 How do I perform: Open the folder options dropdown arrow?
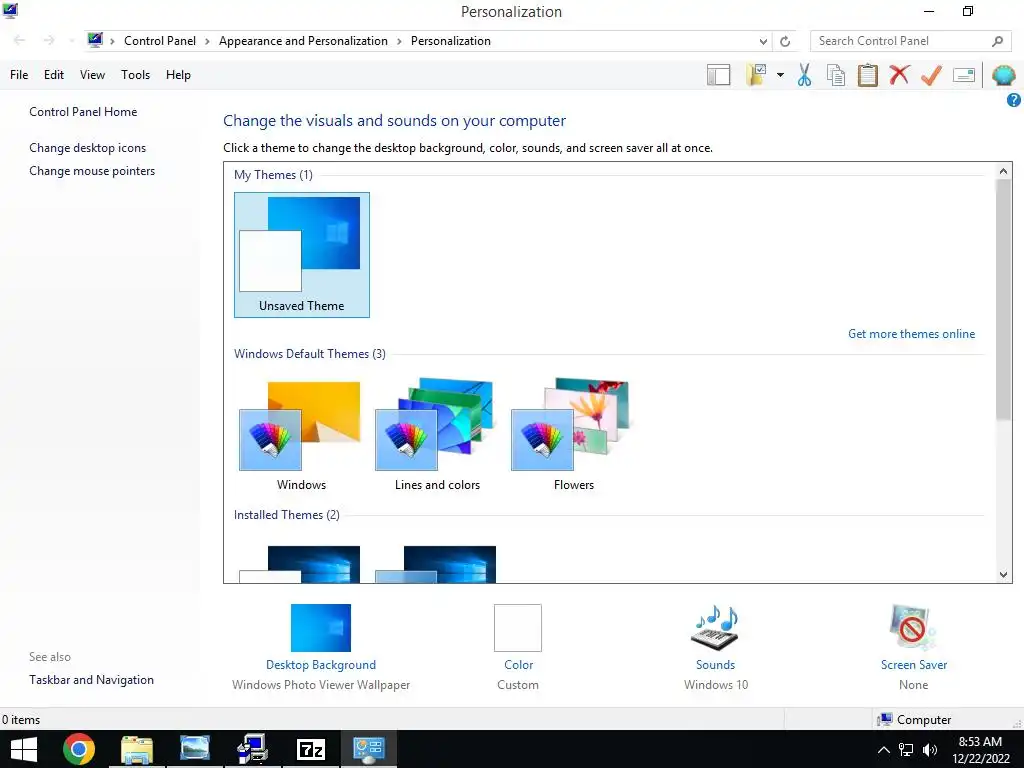click(780, 75)
